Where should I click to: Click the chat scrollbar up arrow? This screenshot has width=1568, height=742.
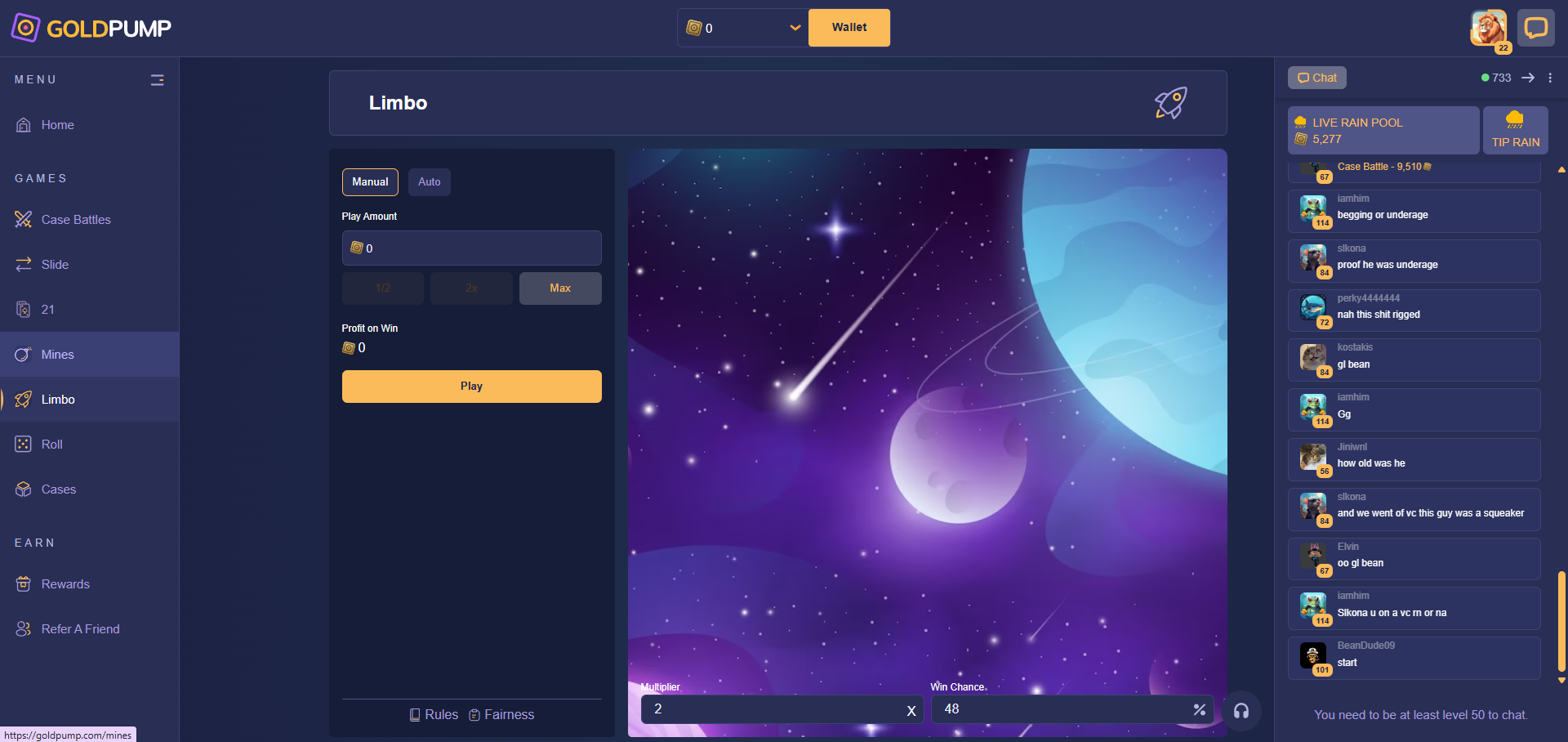coord(1561,170)
